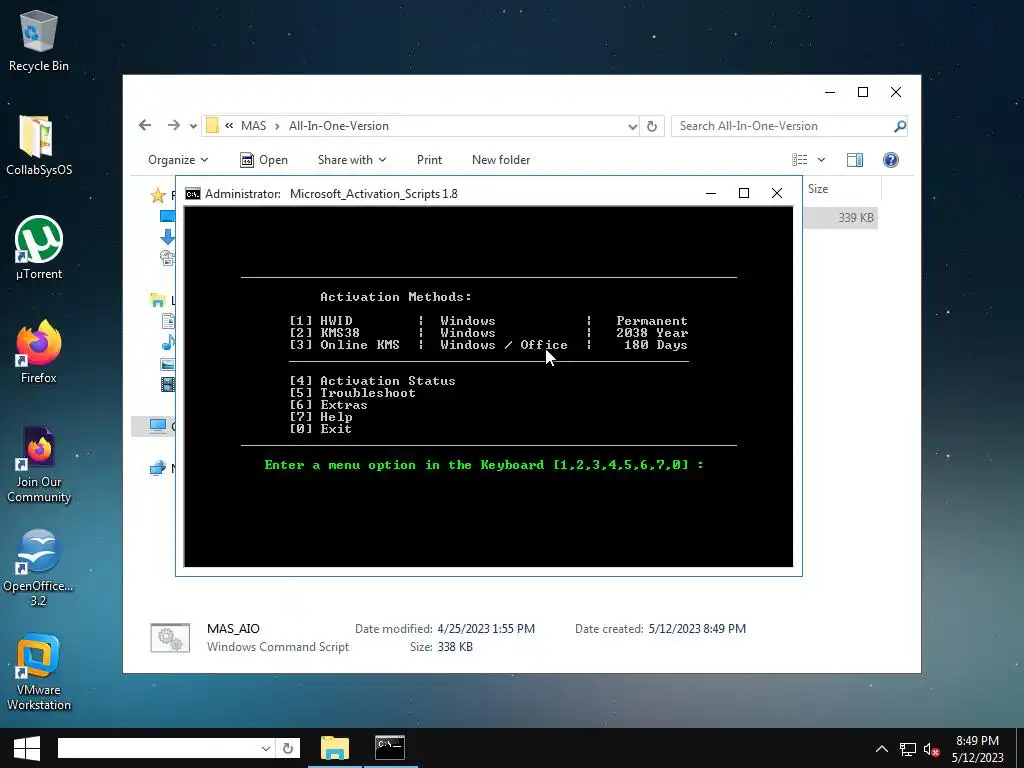
Task: Refresh the taskbar address toolbar
Action: (x=288, y=748)
